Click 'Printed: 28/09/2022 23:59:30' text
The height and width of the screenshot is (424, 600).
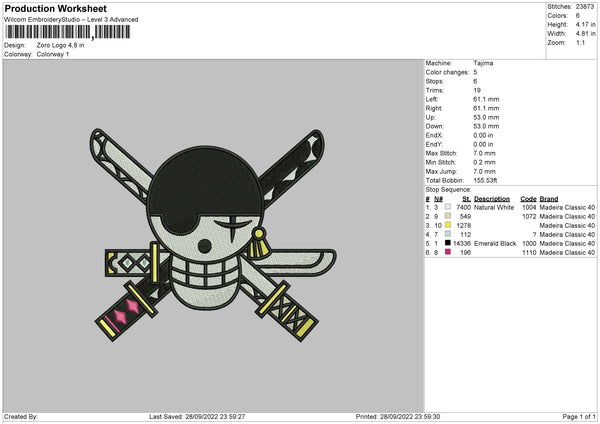click(398, 416)
